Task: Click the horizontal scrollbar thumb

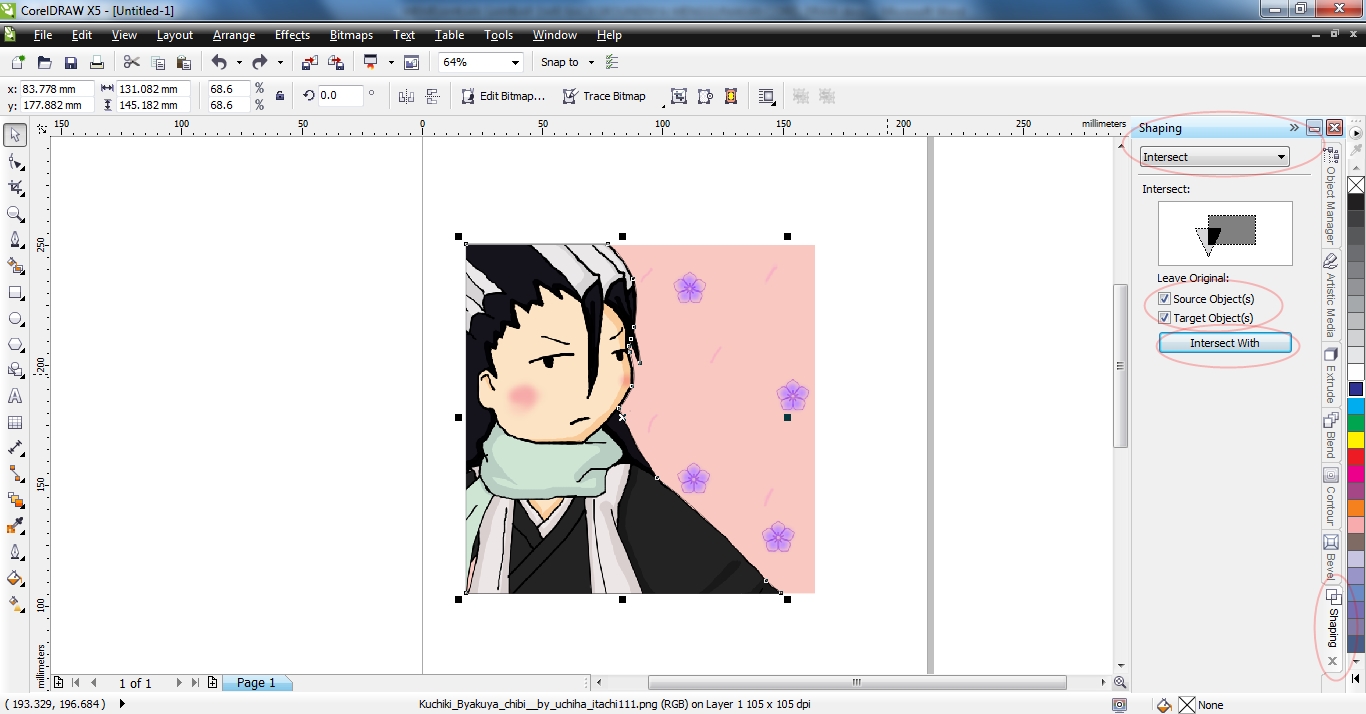Action: point(856,683)
